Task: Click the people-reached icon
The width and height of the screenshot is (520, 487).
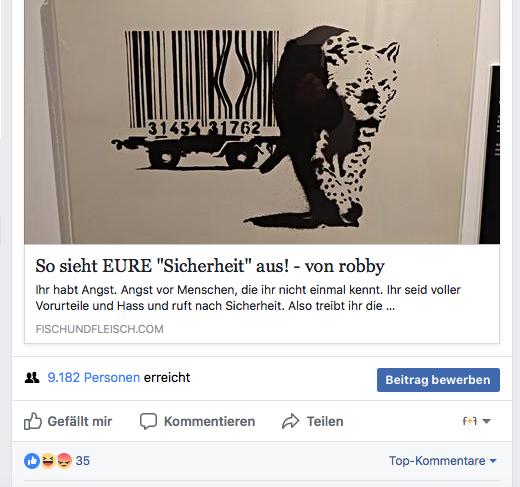Action: (x=32, y=378)
